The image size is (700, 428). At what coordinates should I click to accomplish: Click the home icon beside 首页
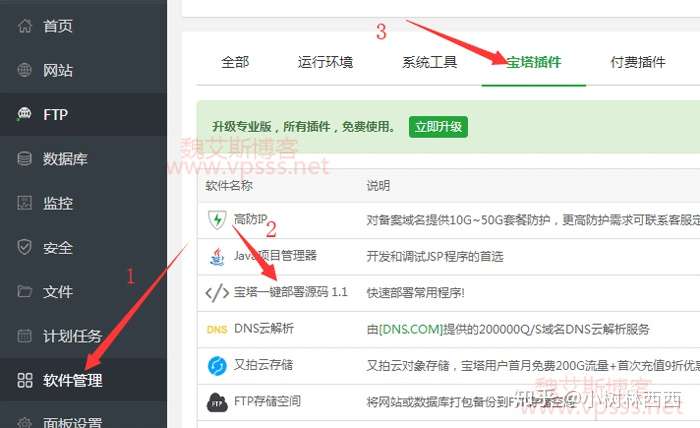tap(25, 25)
